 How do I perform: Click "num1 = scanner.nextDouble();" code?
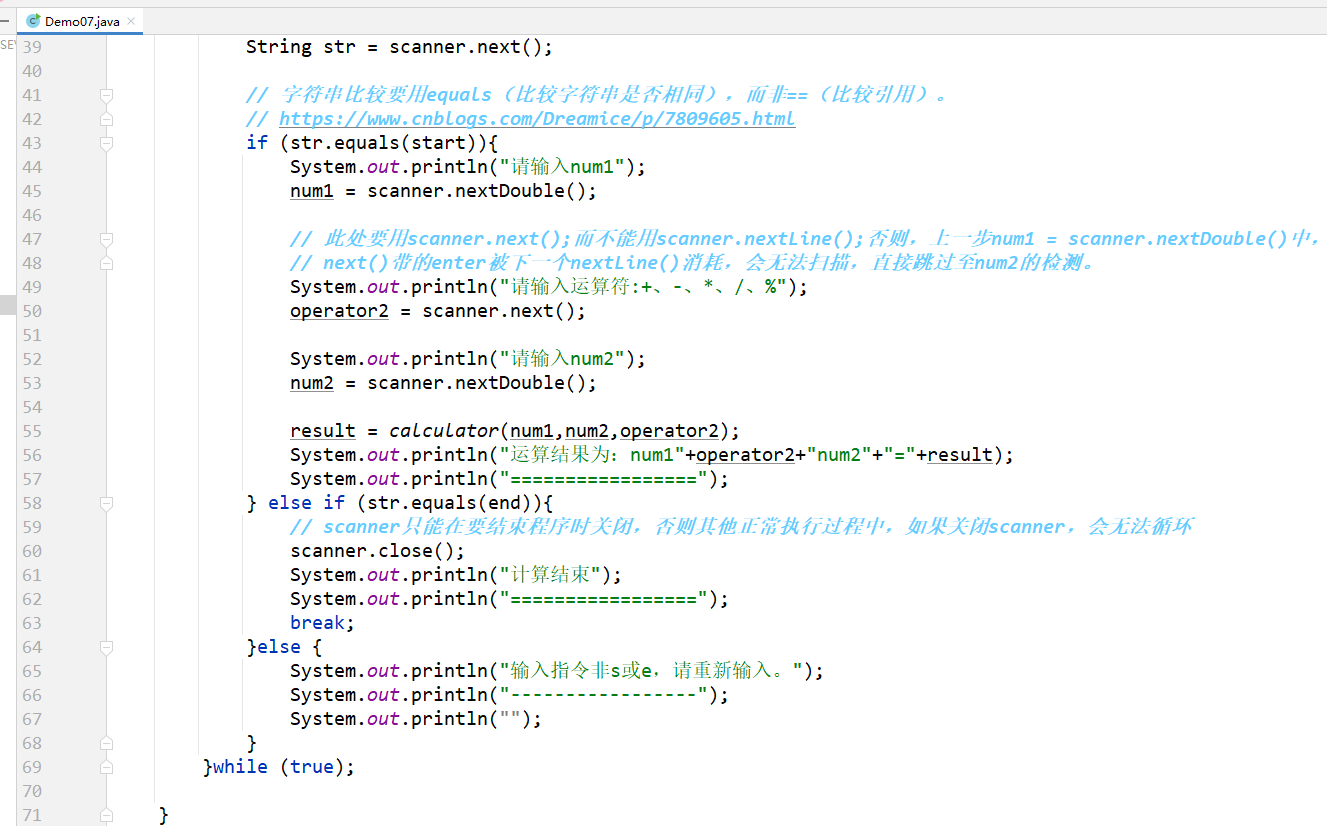point(443,191)
